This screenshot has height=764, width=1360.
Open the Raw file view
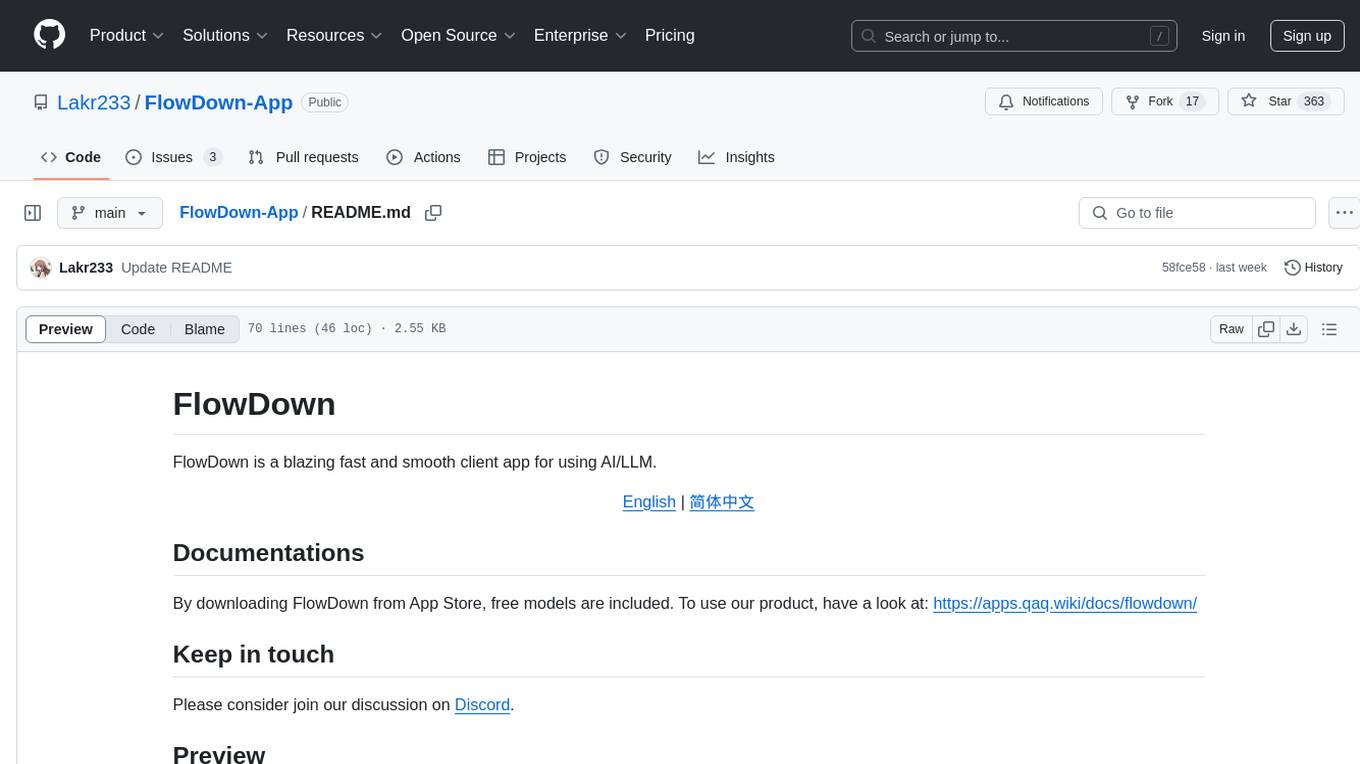point(1231,329)
